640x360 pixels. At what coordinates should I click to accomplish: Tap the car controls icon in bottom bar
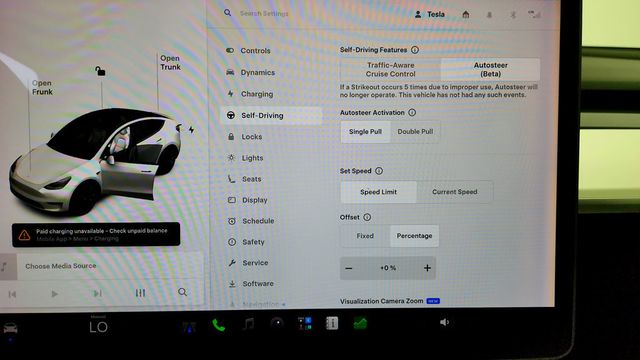(x=10, y=328)
